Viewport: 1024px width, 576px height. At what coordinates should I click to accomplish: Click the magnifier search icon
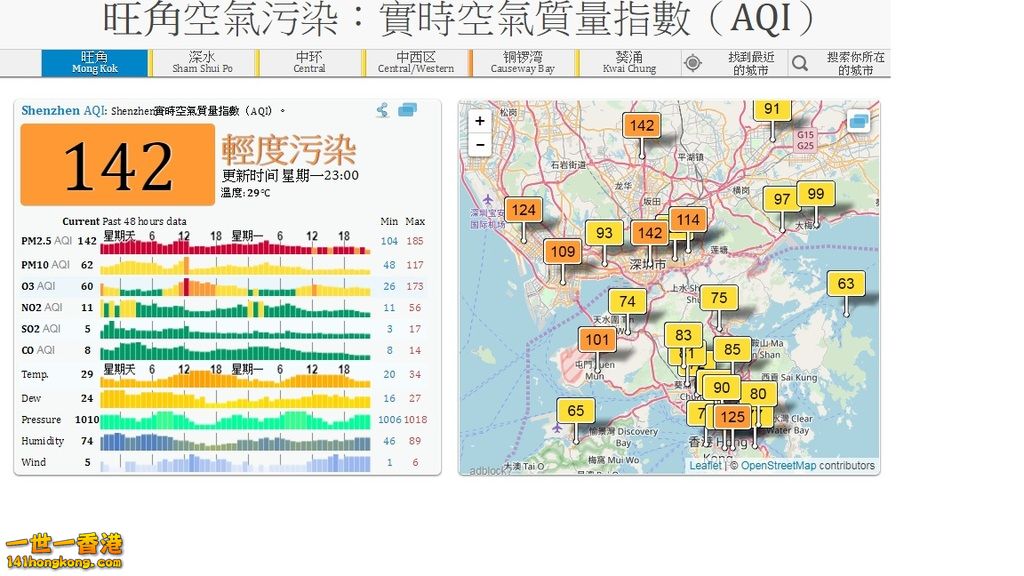[x=800, y=63]
